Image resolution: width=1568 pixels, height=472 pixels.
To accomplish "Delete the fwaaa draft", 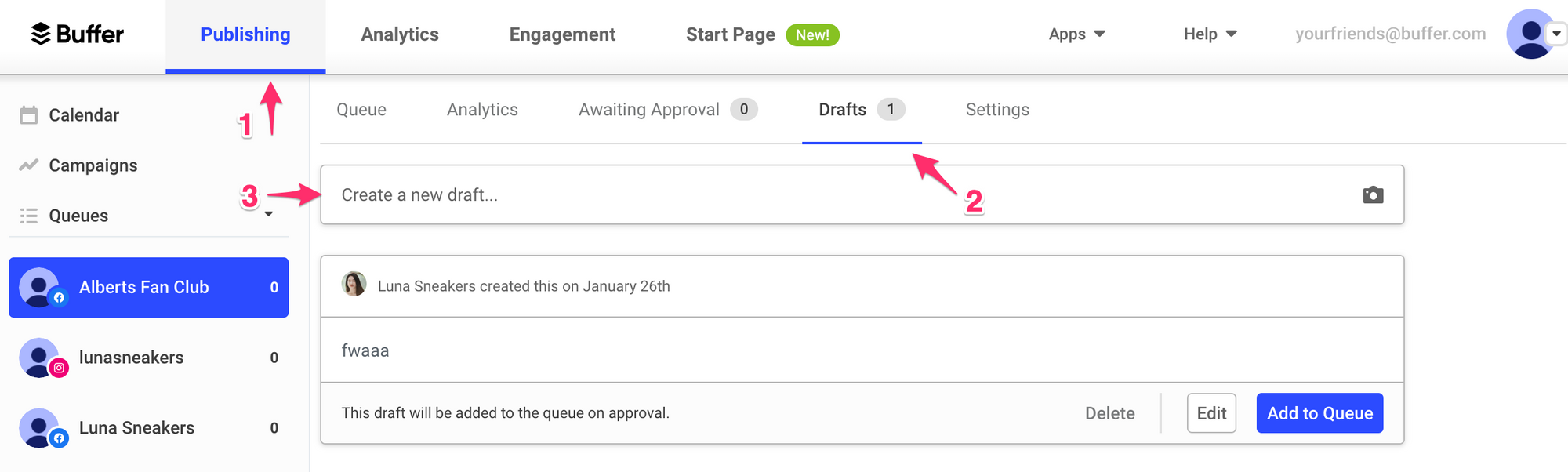I will [x=1109, y=413].
